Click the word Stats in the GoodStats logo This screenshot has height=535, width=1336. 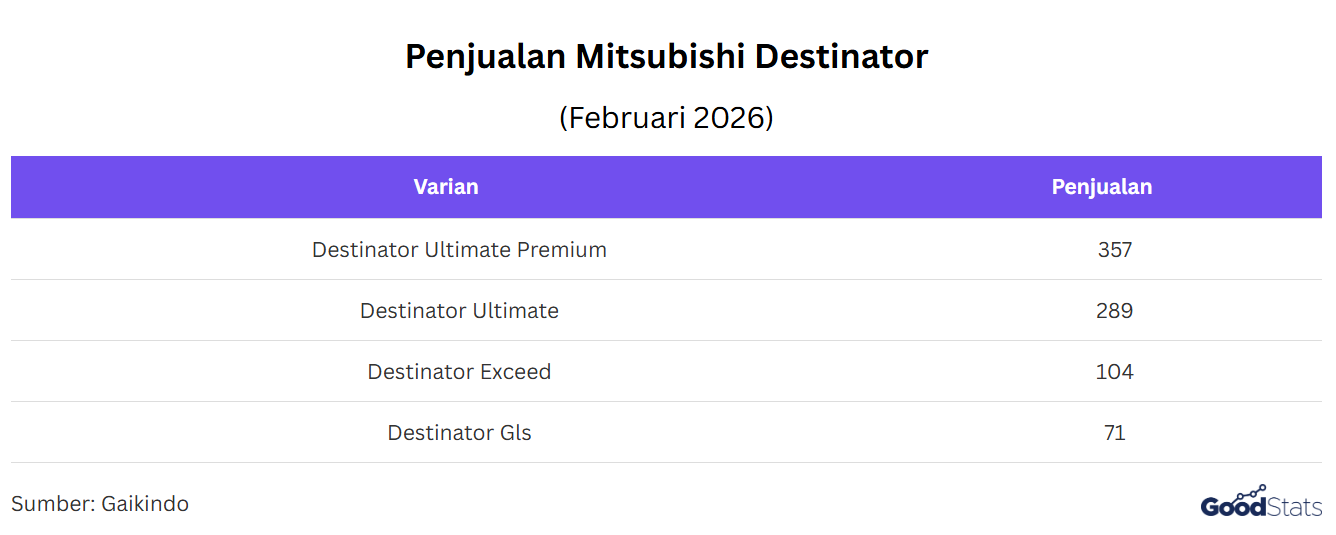pos(1295,507)
